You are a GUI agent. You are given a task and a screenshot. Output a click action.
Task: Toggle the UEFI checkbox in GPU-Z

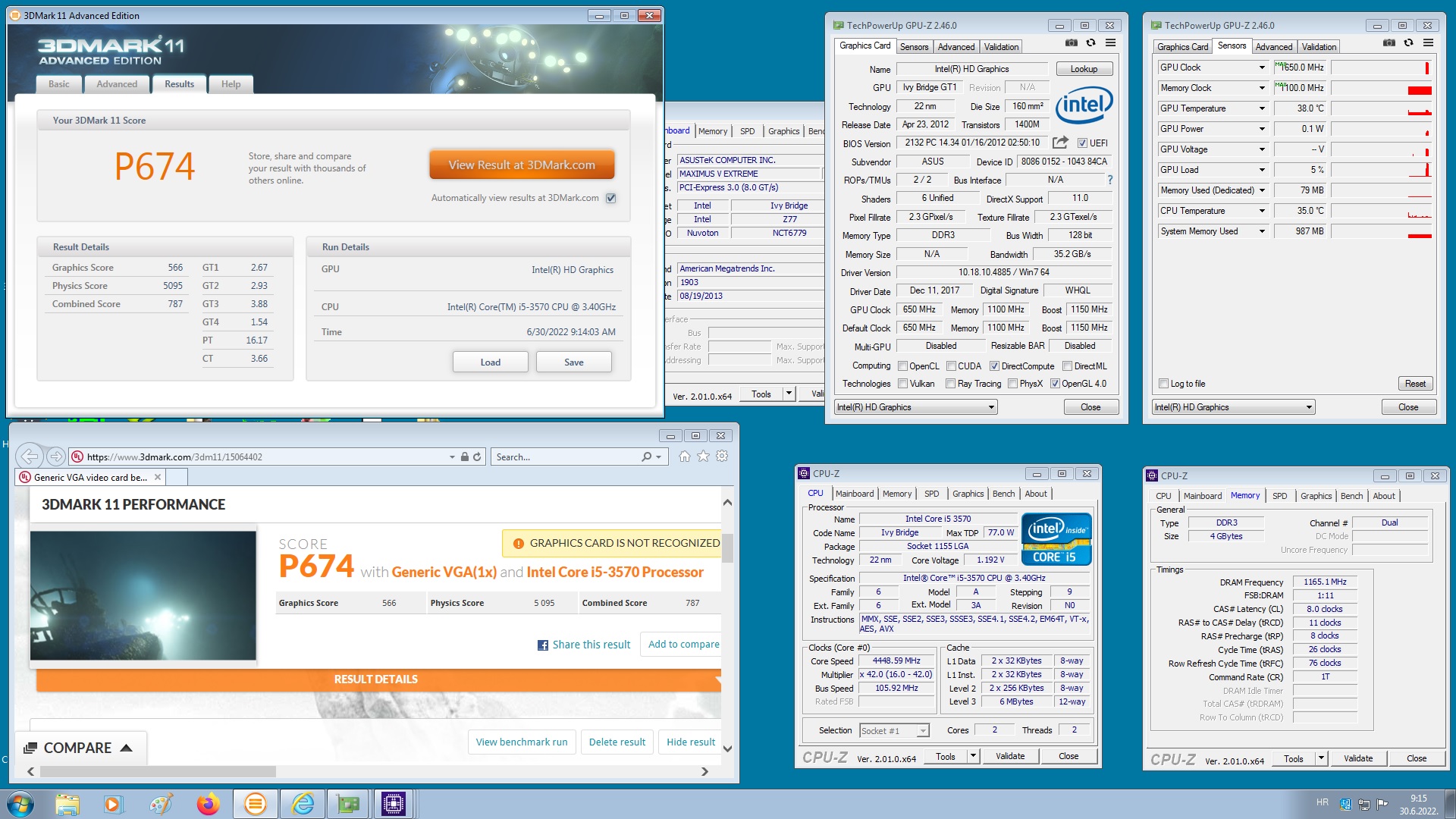(1082, 143)
